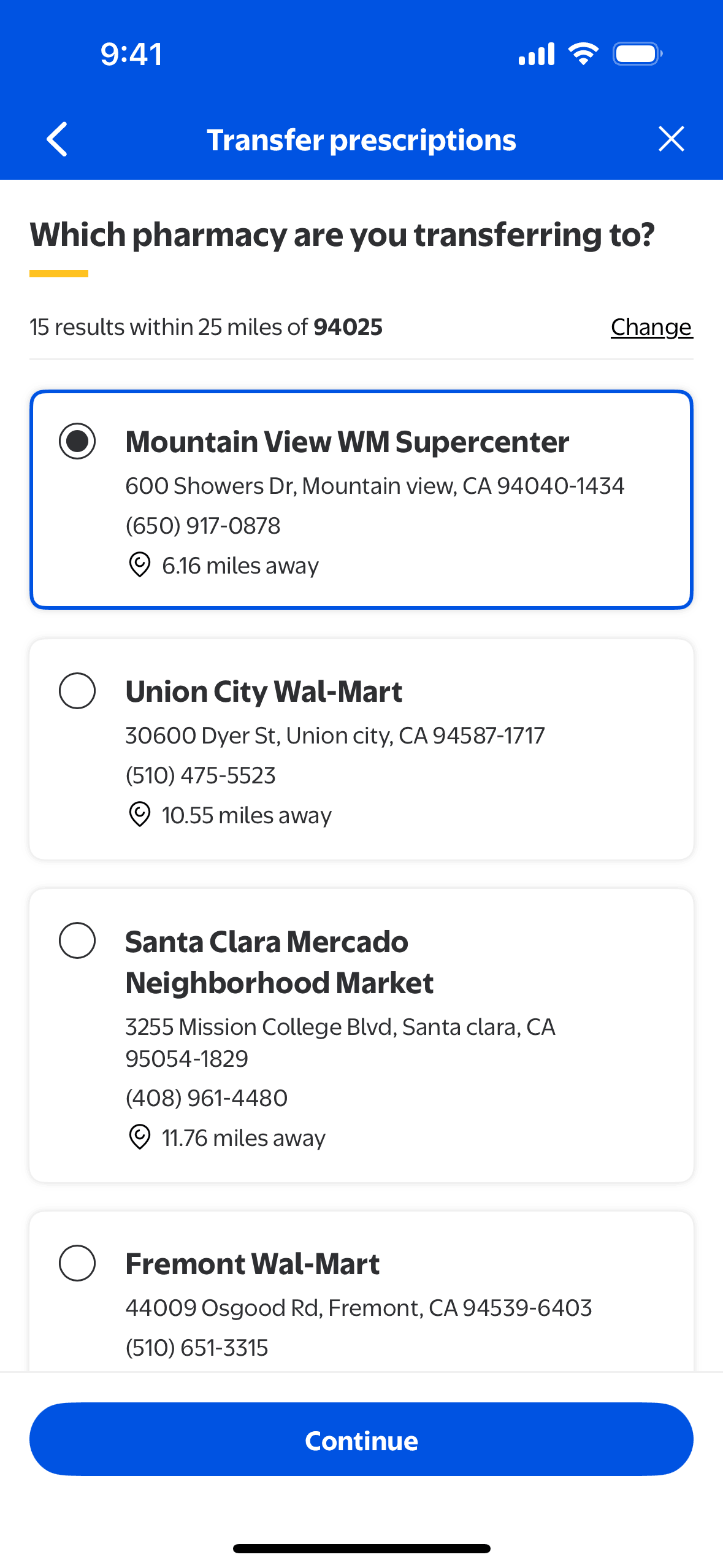Choose Santa Clara Mercado Neighborhood Market radio
The image size is (723, 1568).
pos(77,940)
